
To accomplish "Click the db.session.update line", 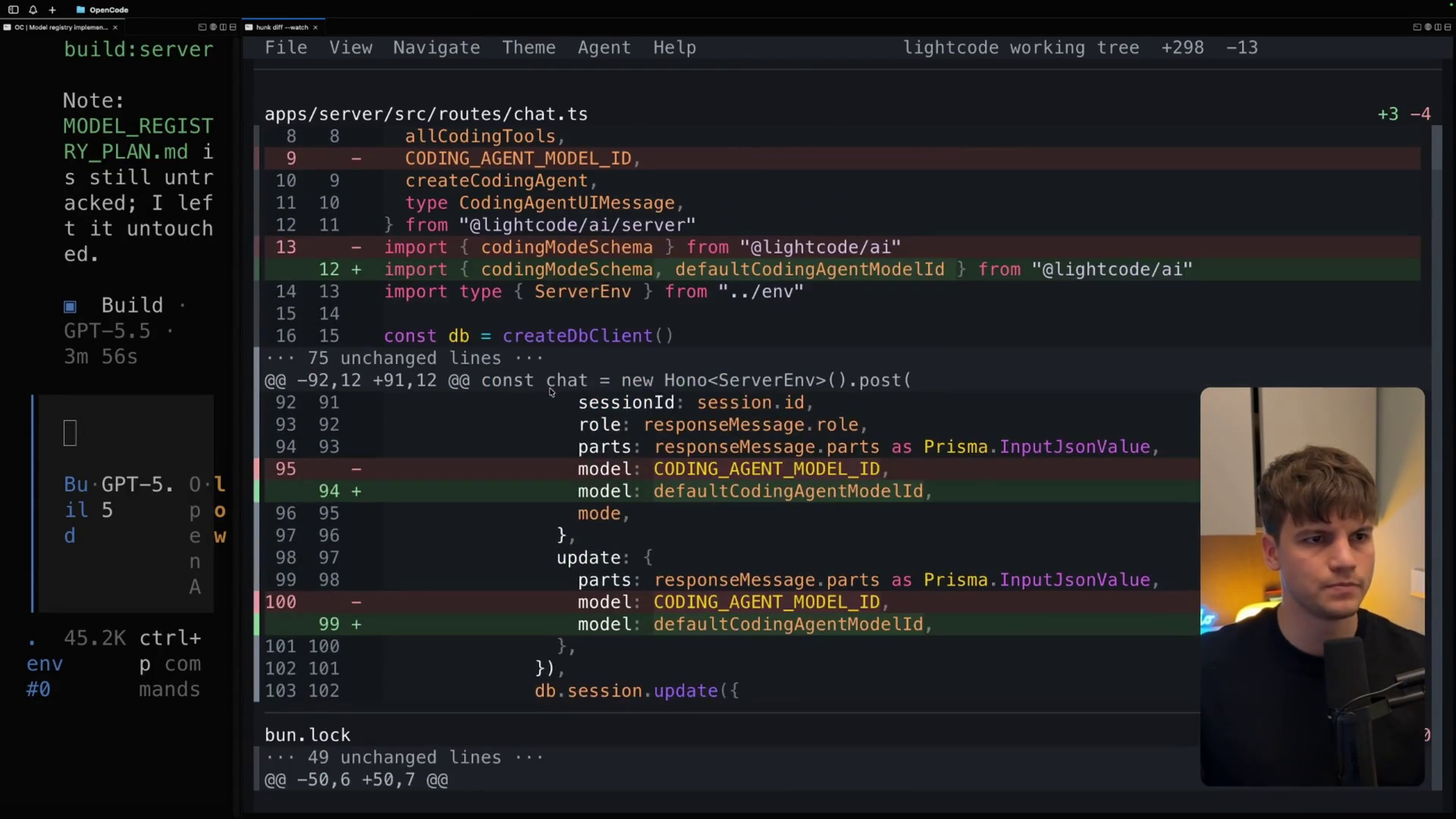I will pos(636,691).
